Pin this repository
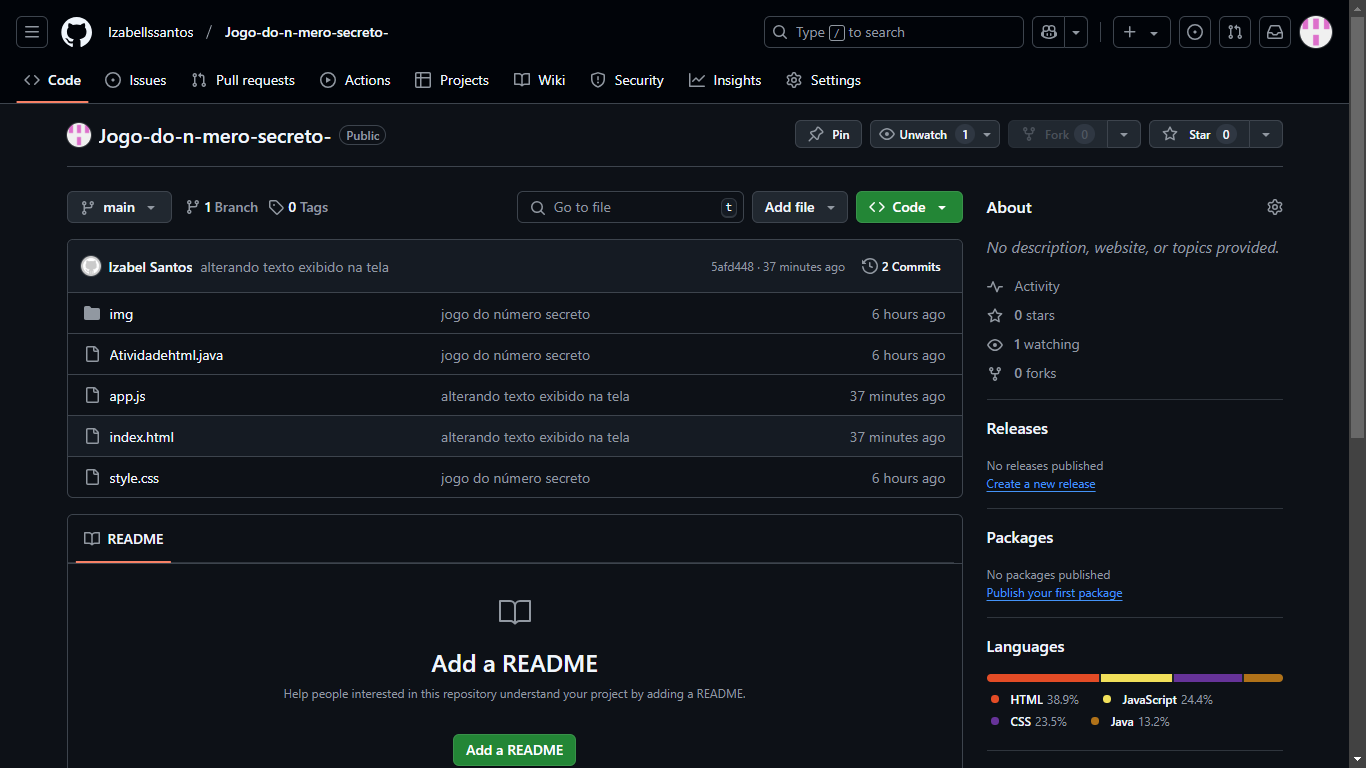 [829, 134]
